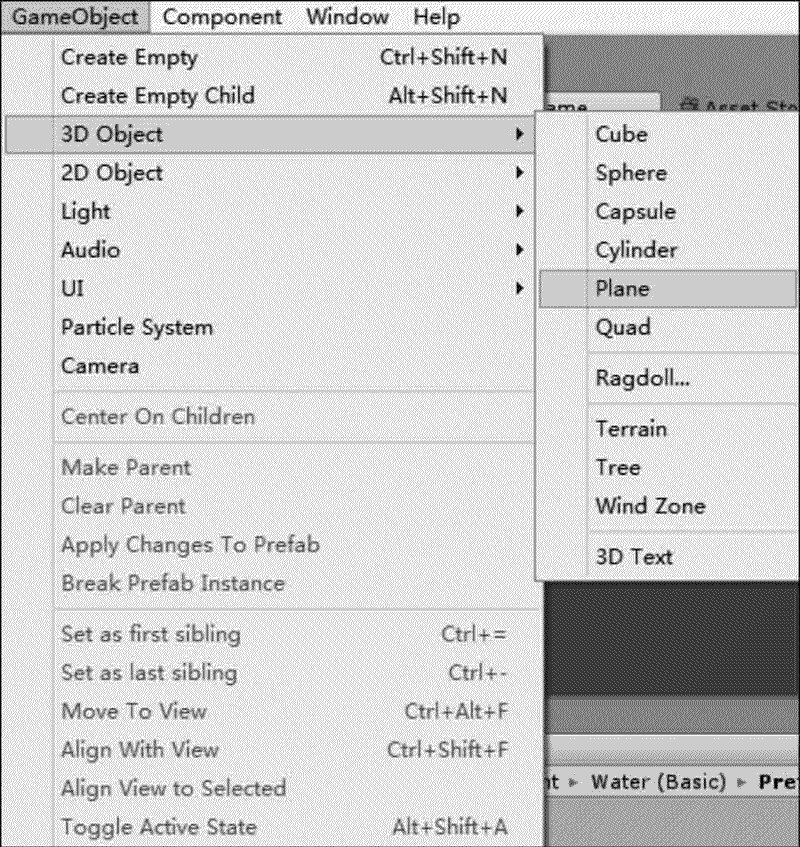Open the Ragdoll wizard entry
This screenshot has width=800, height=847.
(642, 378)
